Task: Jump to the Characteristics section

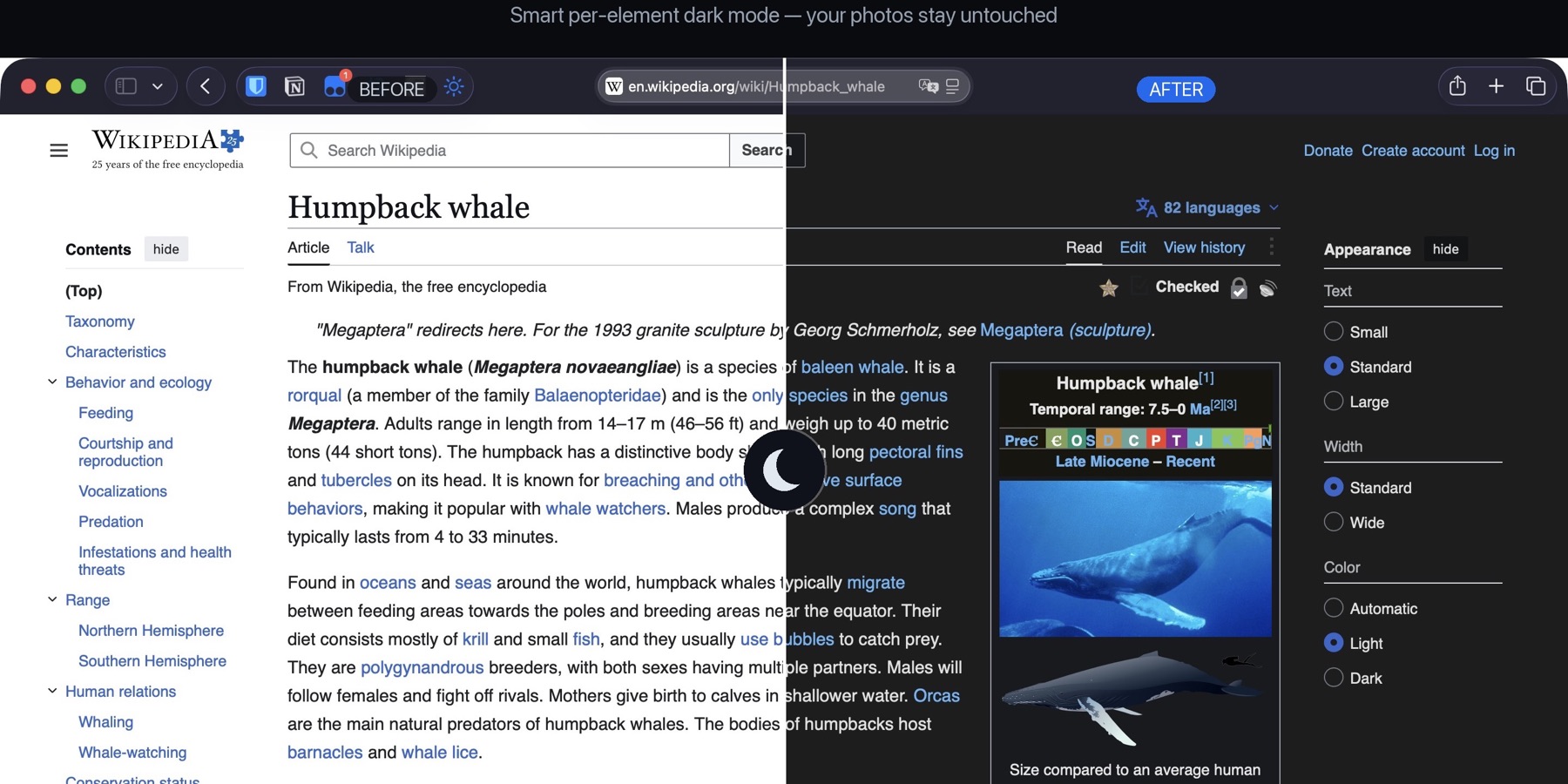Action: tap(116, 352)
